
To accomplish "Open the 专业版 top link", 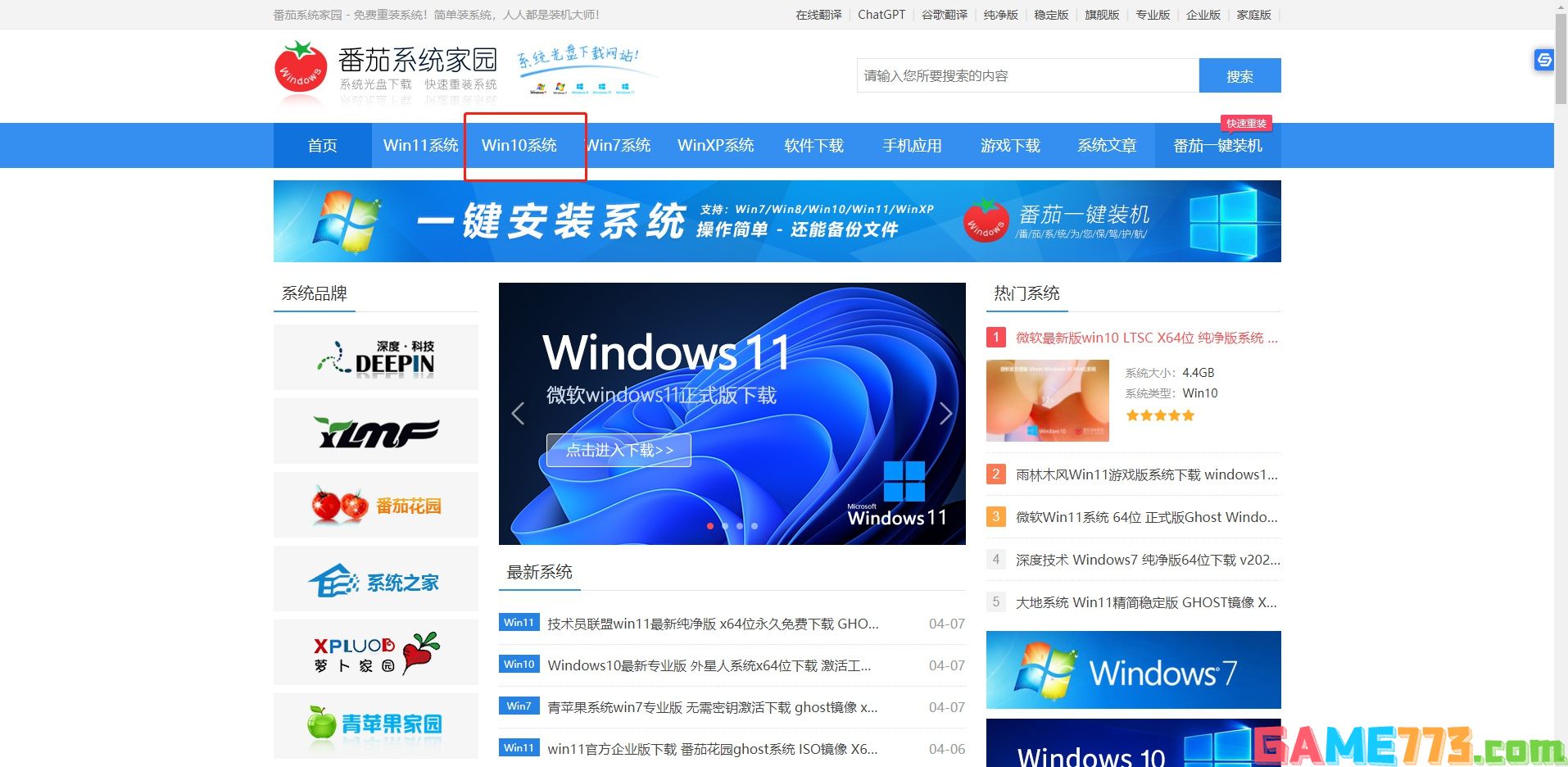I will point(1153,15).
